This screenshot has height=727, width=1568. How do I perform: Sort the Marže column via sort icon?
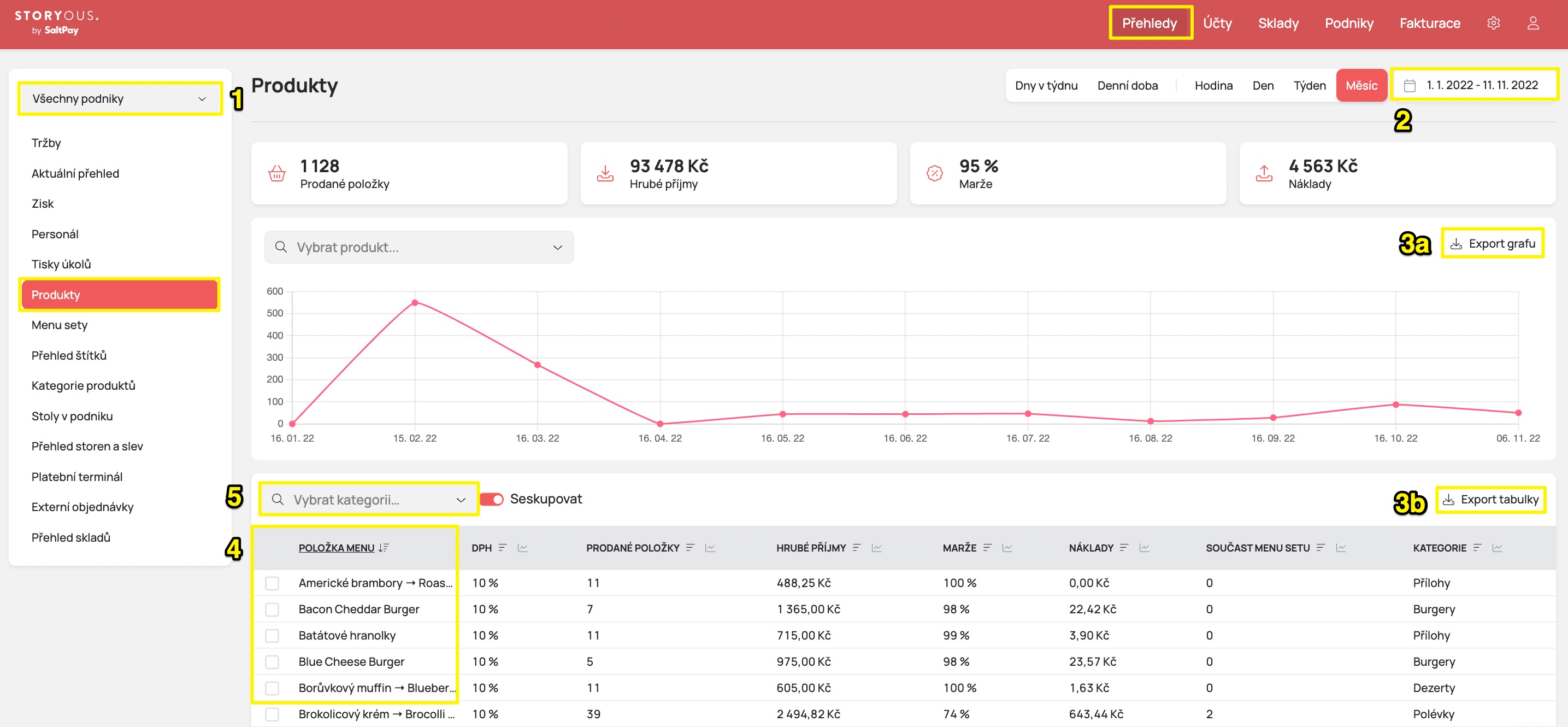point(987,547)
